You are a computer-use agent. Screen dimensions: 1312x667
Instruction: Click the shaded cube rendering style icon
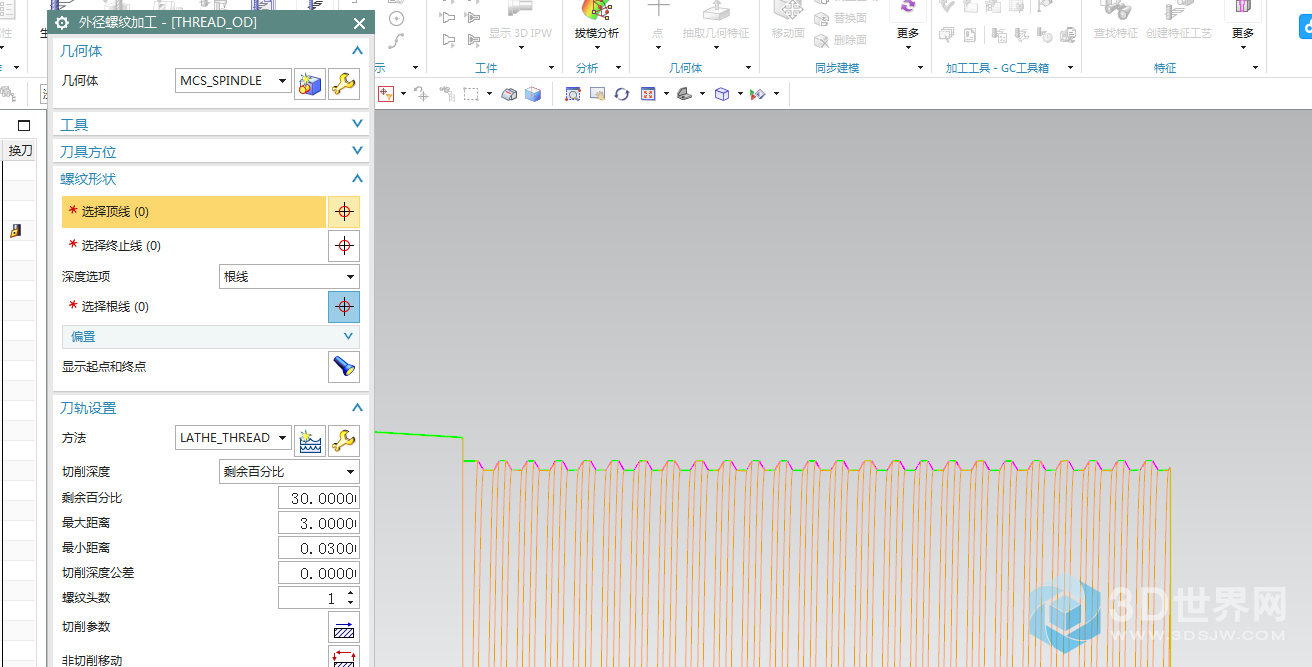pos(533,94)
